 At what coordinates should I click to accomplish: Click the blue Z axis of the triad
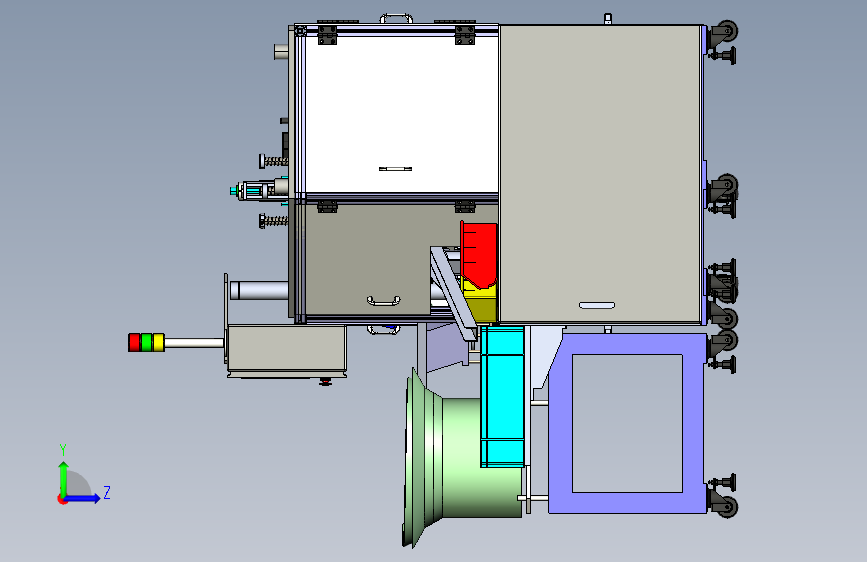83,498
